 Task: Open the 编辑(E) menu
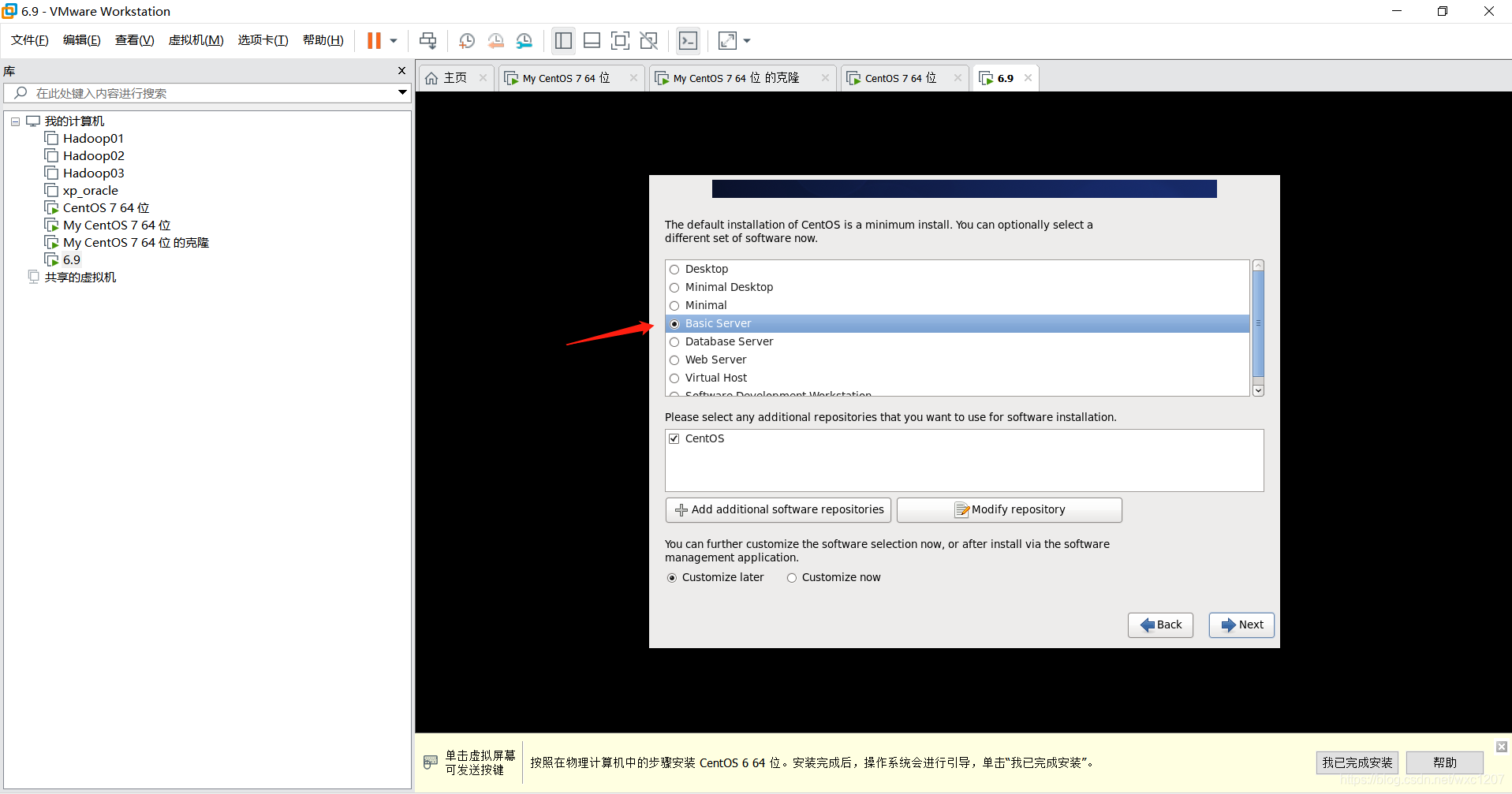pyautogui.click(x=82, y=40)
